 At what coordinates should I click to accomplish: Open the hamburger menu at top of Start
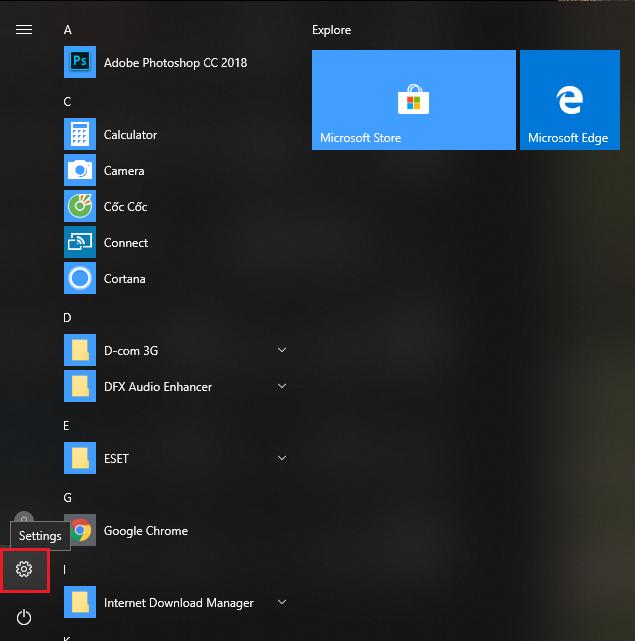pyautogui.click(x=24, y=29)
